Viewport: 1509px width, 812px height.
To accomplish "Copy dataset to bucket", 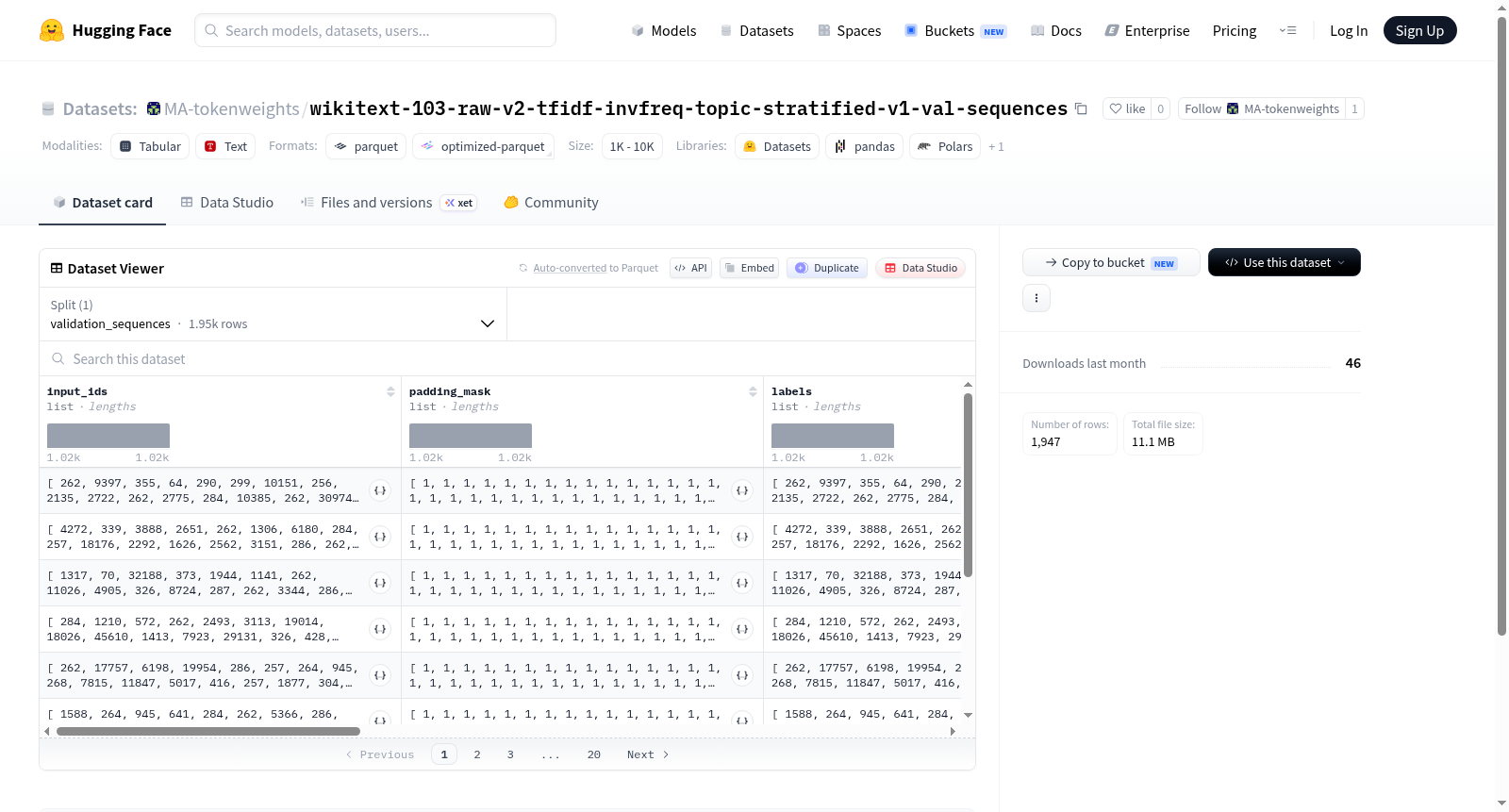I will 1111,262.
